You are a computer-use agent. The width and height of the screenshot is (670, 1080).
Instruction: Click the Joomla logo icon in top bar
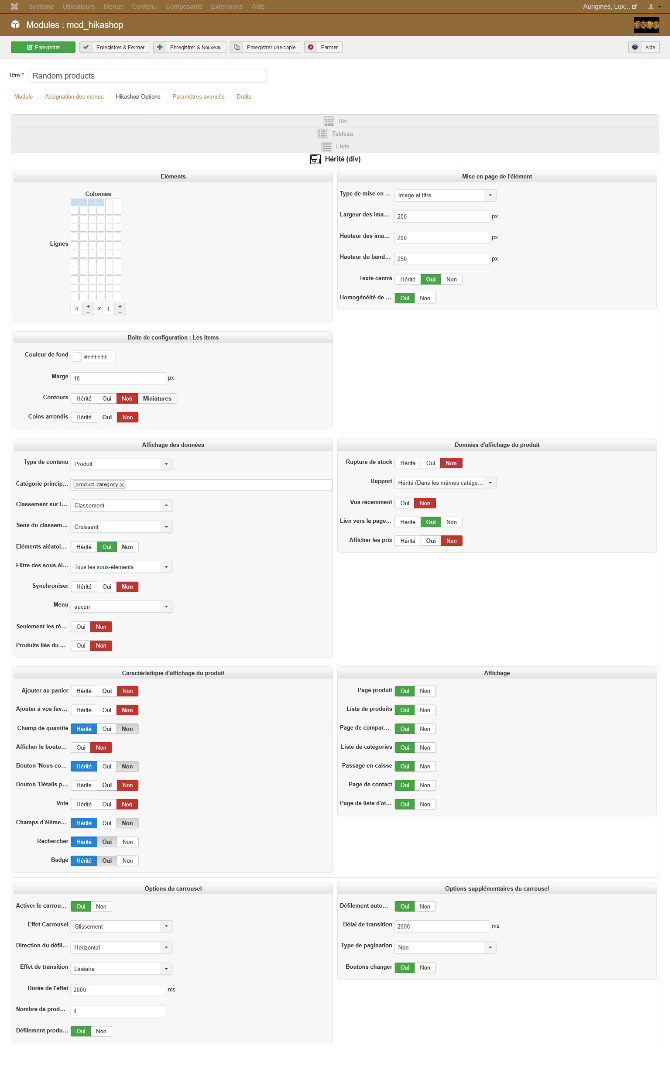pyautogui.click(x=14, y=6)
